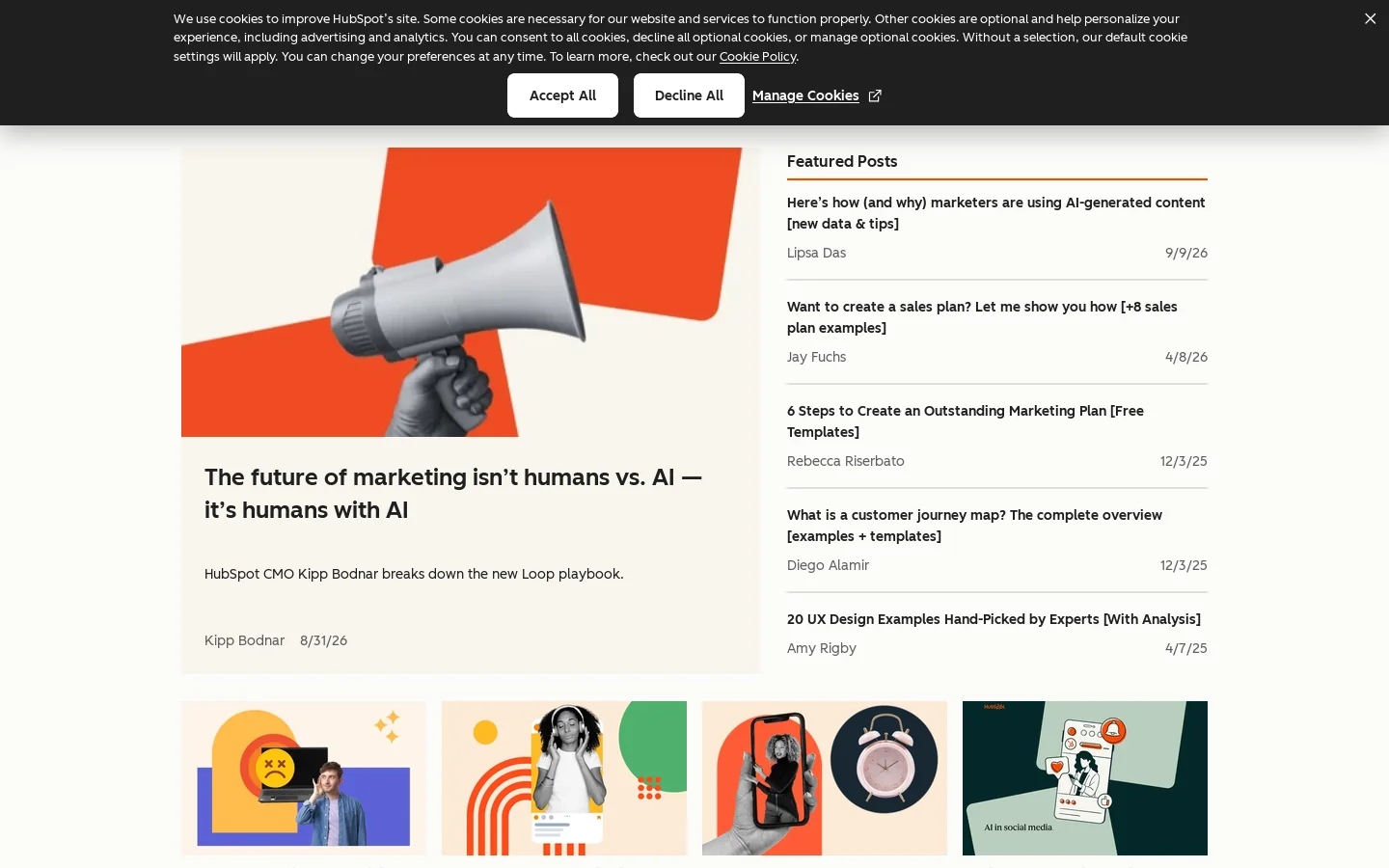The height and width of the screenshot is (868, 1389).
Task: Open the megaphone featured article image
Action: tap(471, 292)
